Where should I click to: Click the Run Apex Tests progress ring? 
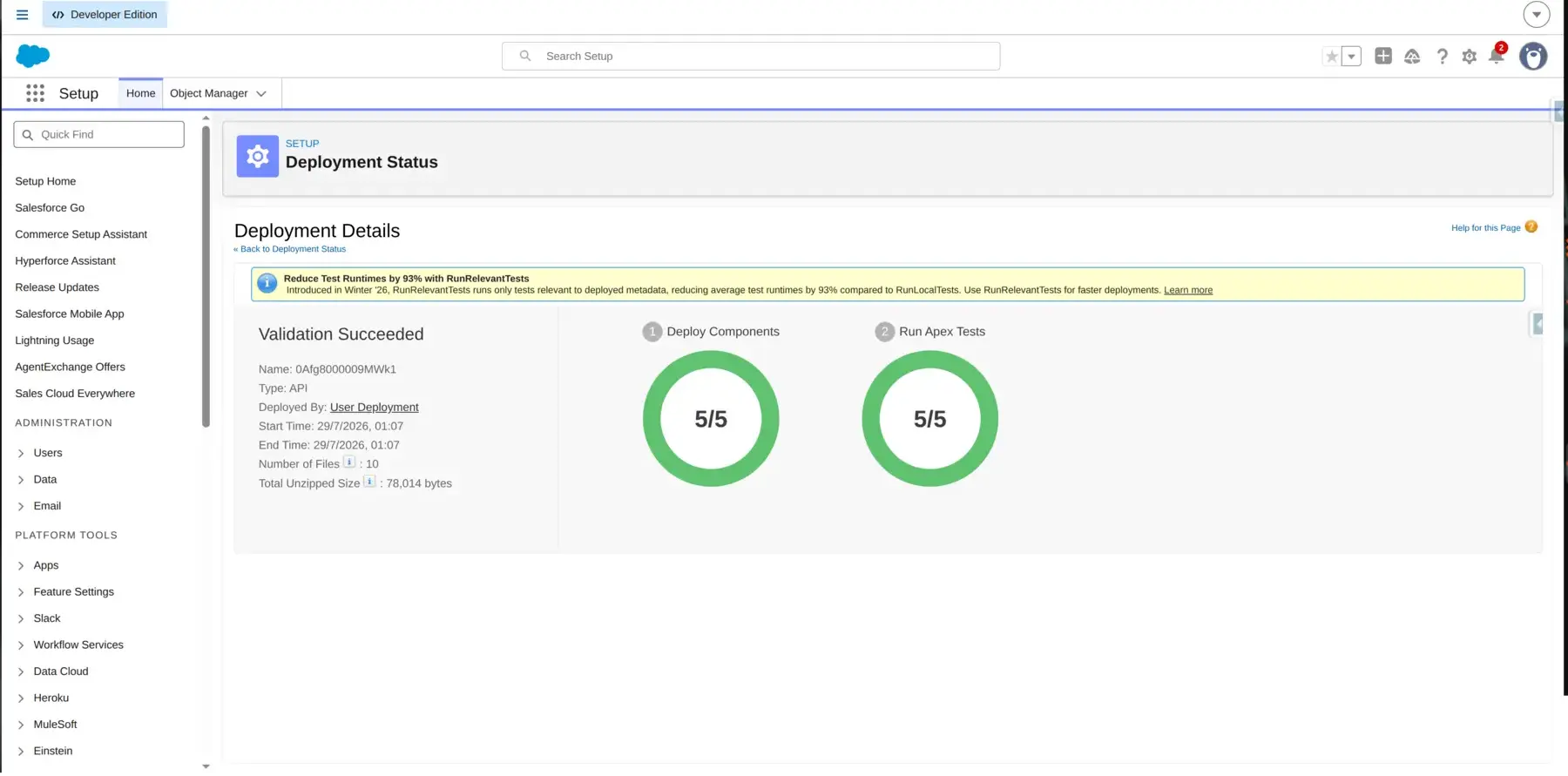pos(930,419)
